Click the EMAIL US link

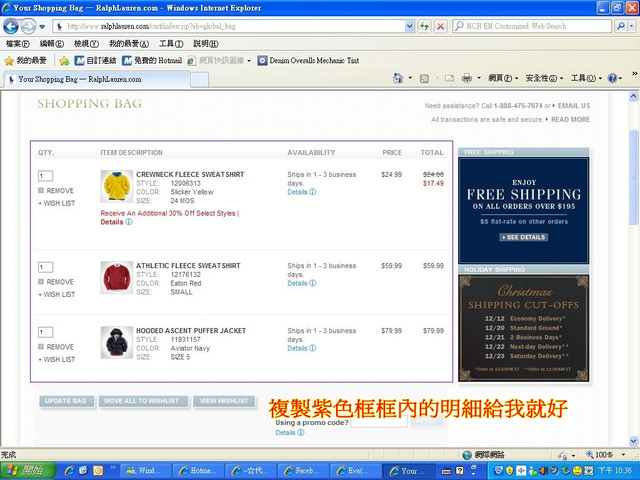point(574,106)
